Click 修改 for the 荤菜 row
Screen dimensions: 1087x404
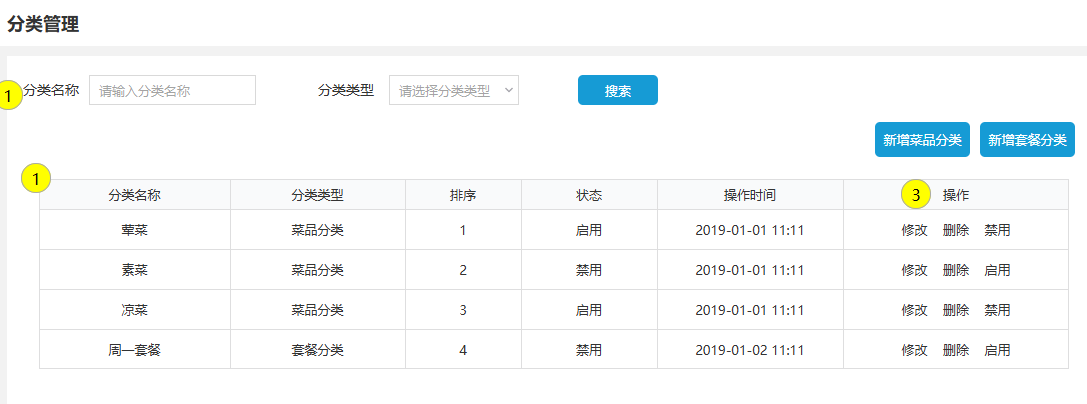click(x=914, y=230)
